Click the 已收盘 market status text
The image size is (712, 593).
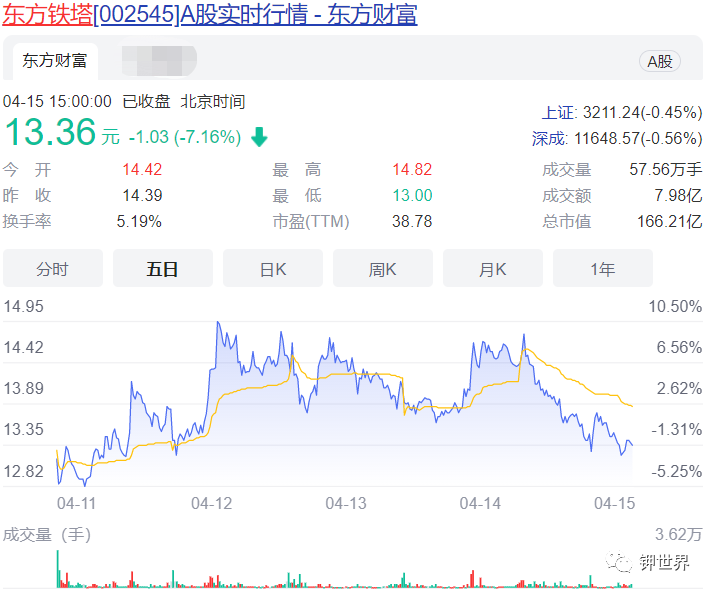[x=146, y=101]
